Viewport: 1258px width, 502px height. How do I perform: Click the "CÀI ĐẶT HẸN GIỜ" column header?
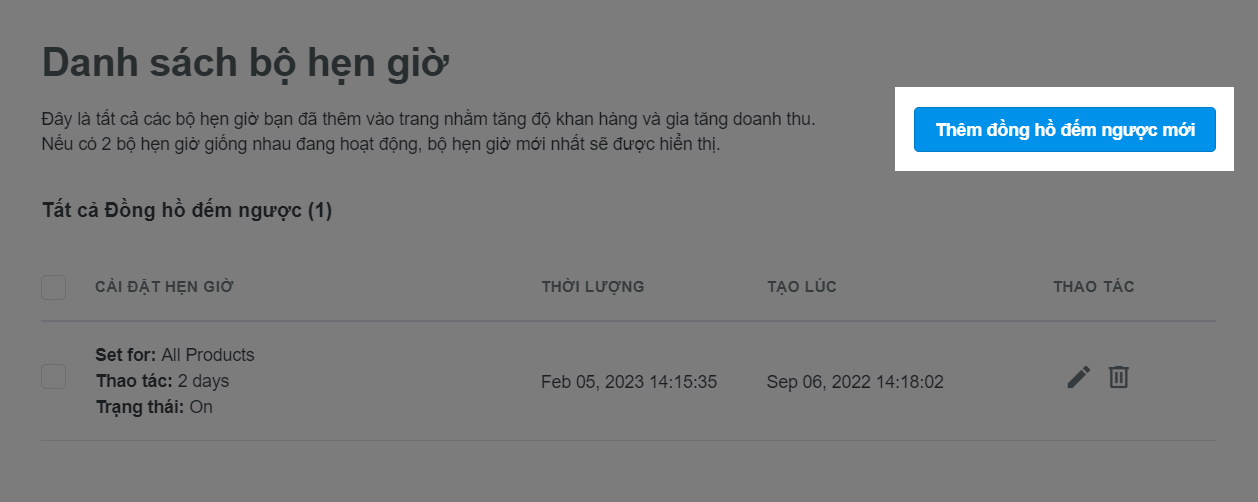click(x=164, y=287)
